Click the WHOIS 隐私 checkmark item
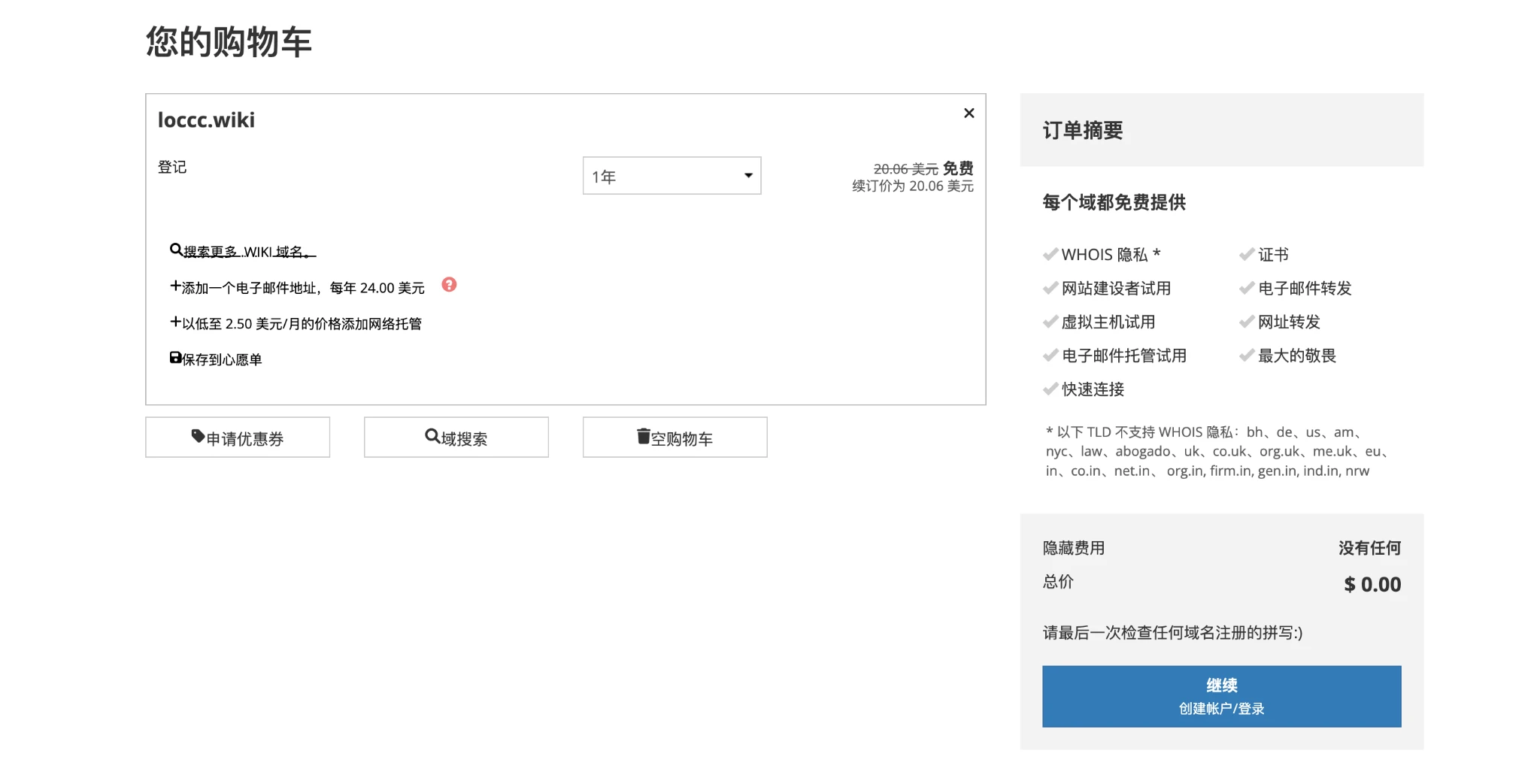 1103,255
